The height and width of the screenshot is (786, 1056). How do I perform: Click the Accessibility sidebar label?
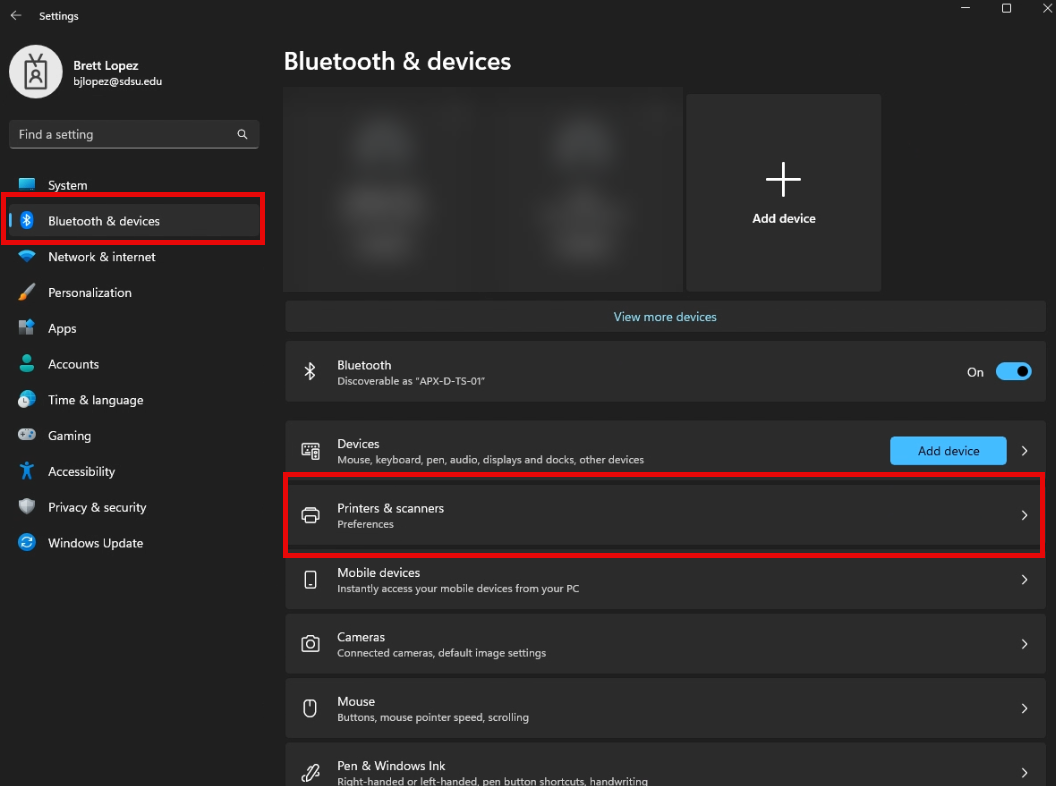pos(81,471)
